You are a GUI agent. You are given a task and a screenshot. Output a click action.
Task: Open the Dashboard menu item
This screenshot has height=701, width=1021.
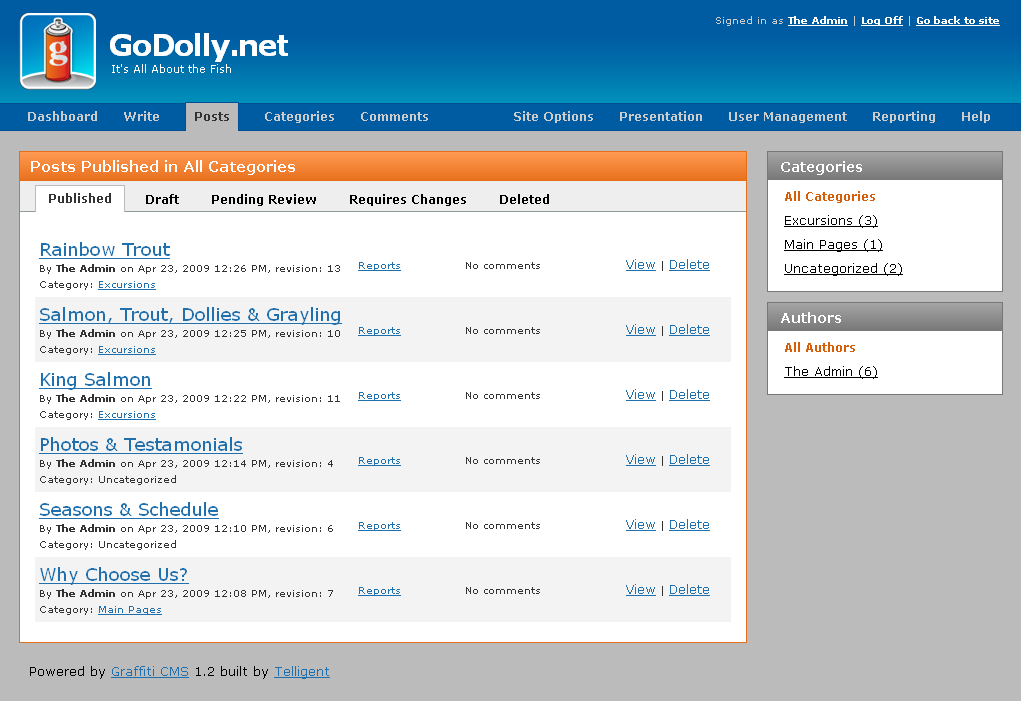tap(62, 117)
